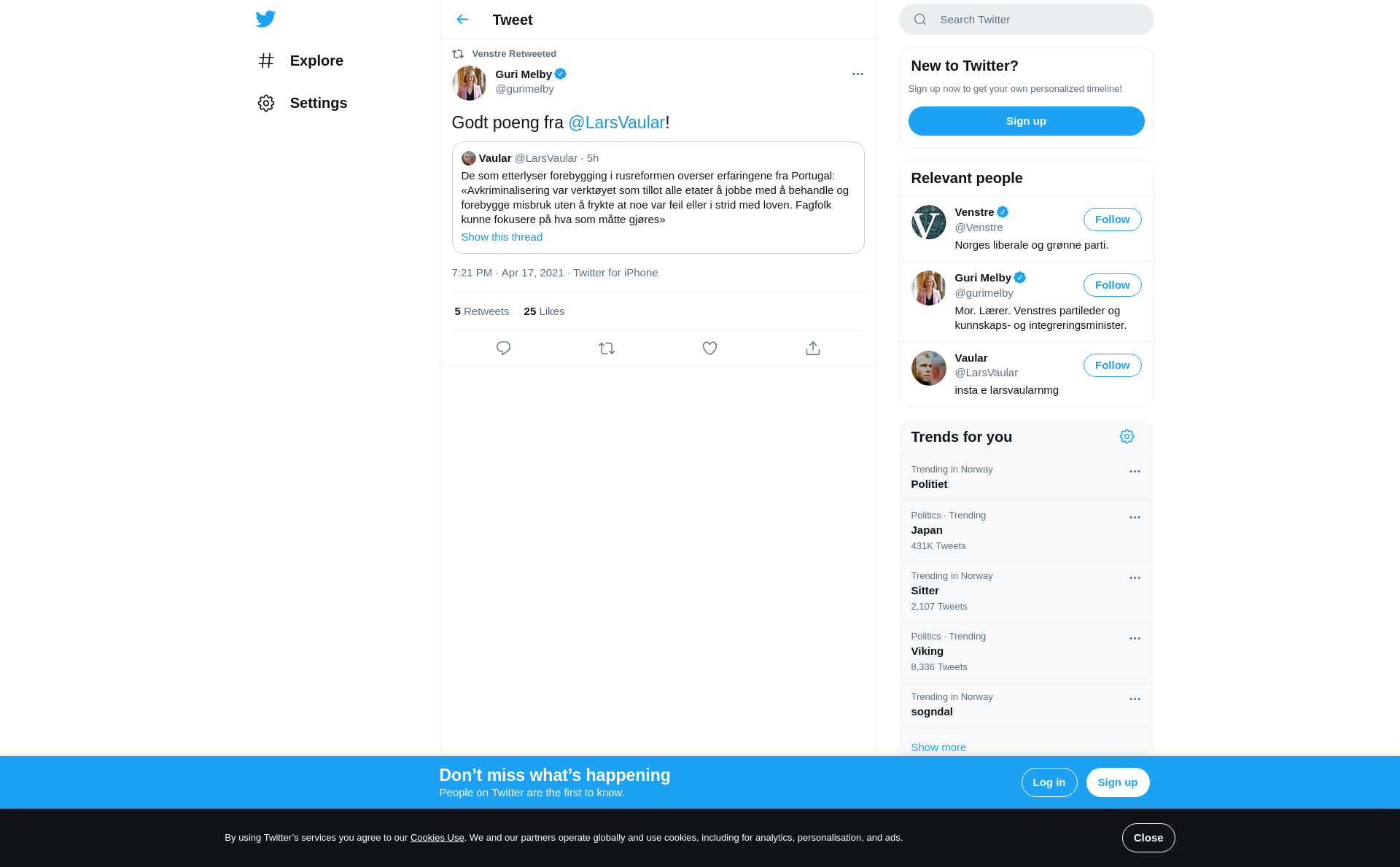Close the cookies notice

(x=1148, y=838)
